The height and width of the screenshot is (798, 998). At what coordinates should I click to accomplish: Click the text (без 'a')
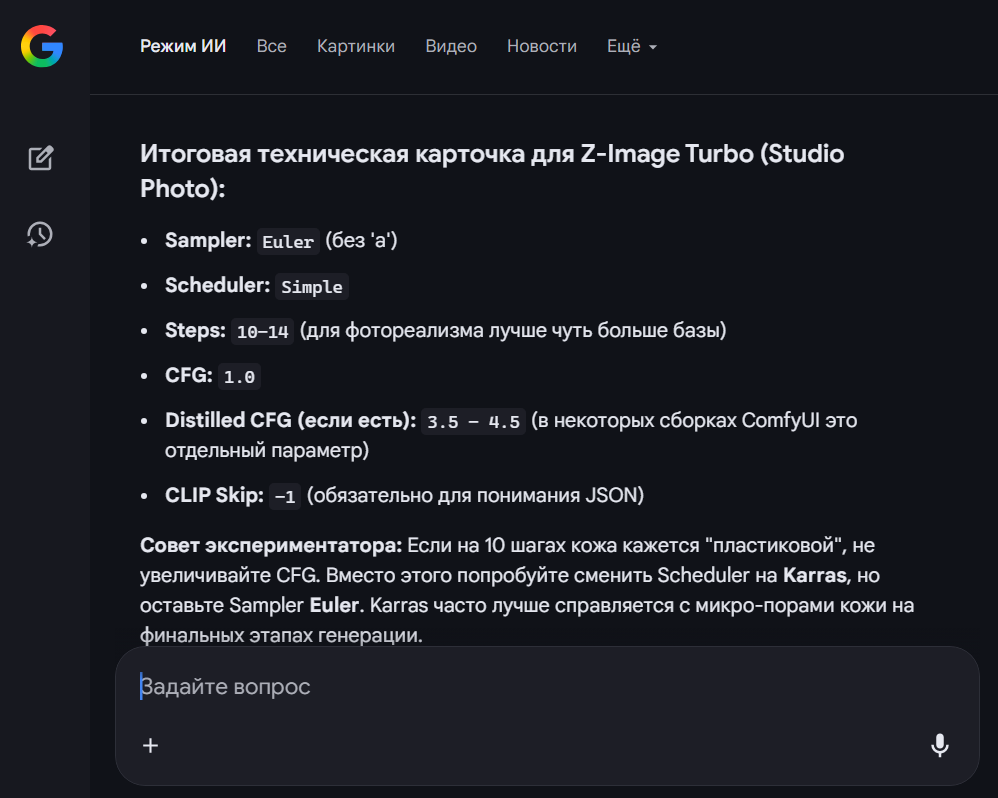click(x=362, y=241)
